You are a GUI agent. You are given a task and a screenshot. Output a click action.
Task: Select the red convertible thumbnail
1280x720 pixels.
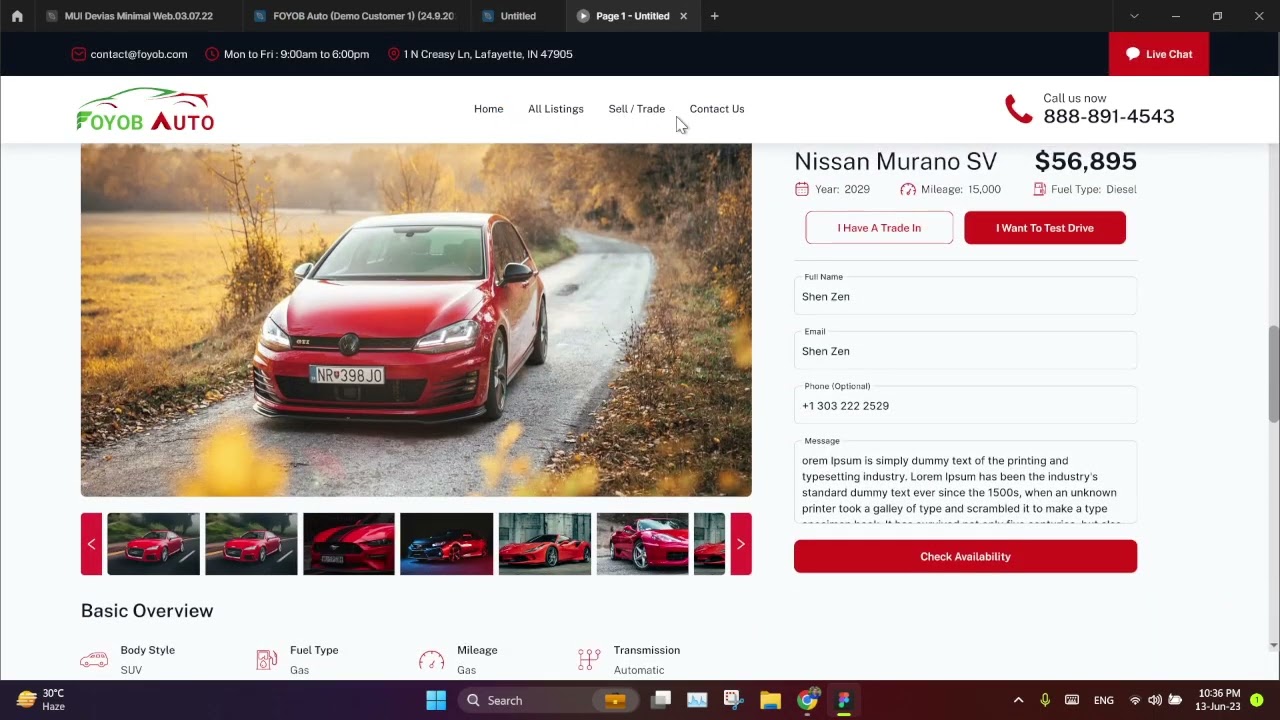pyautogui.click(x=642, y=544)
